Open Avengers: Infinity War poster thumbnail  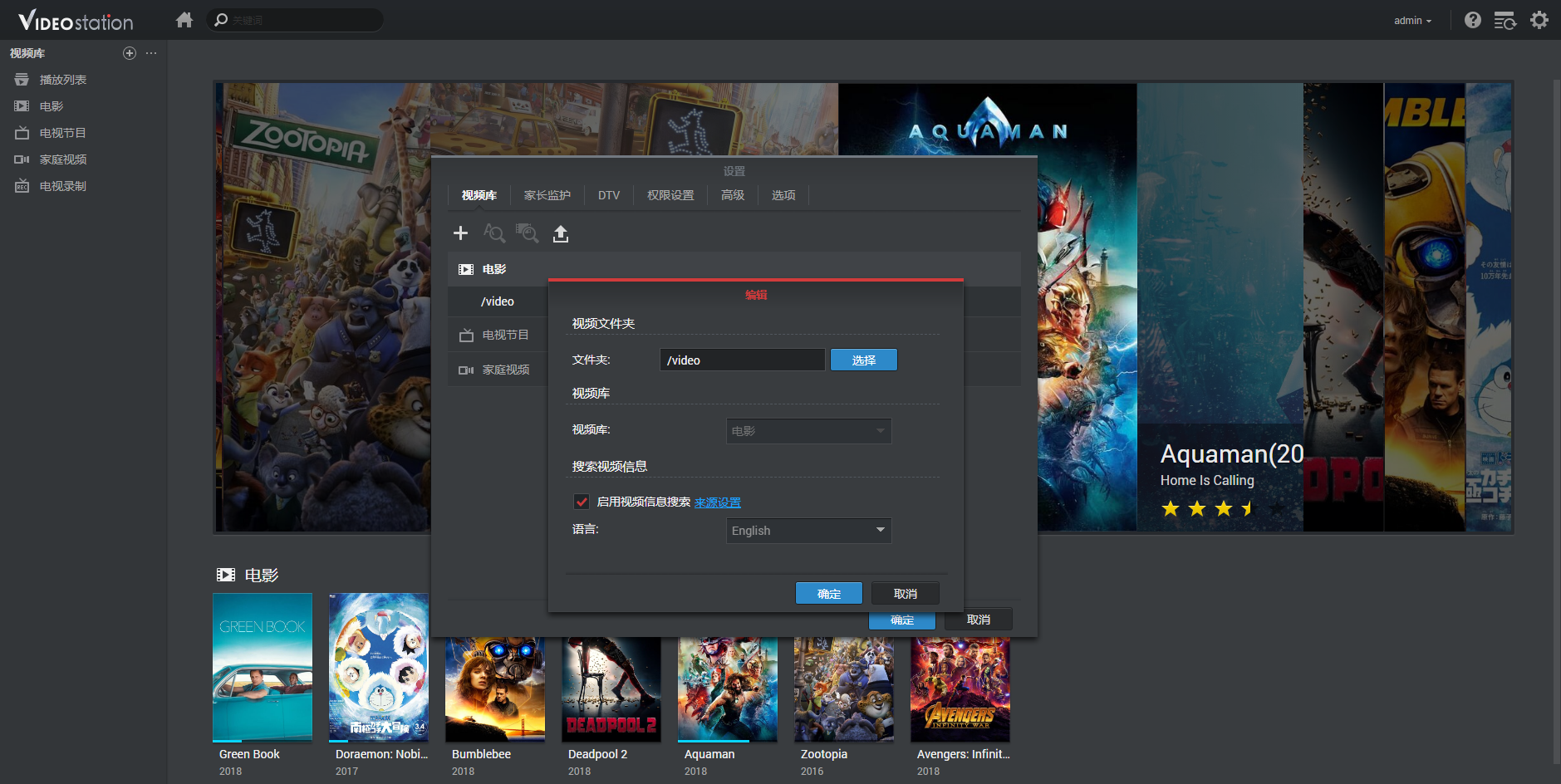coord(960,689)
